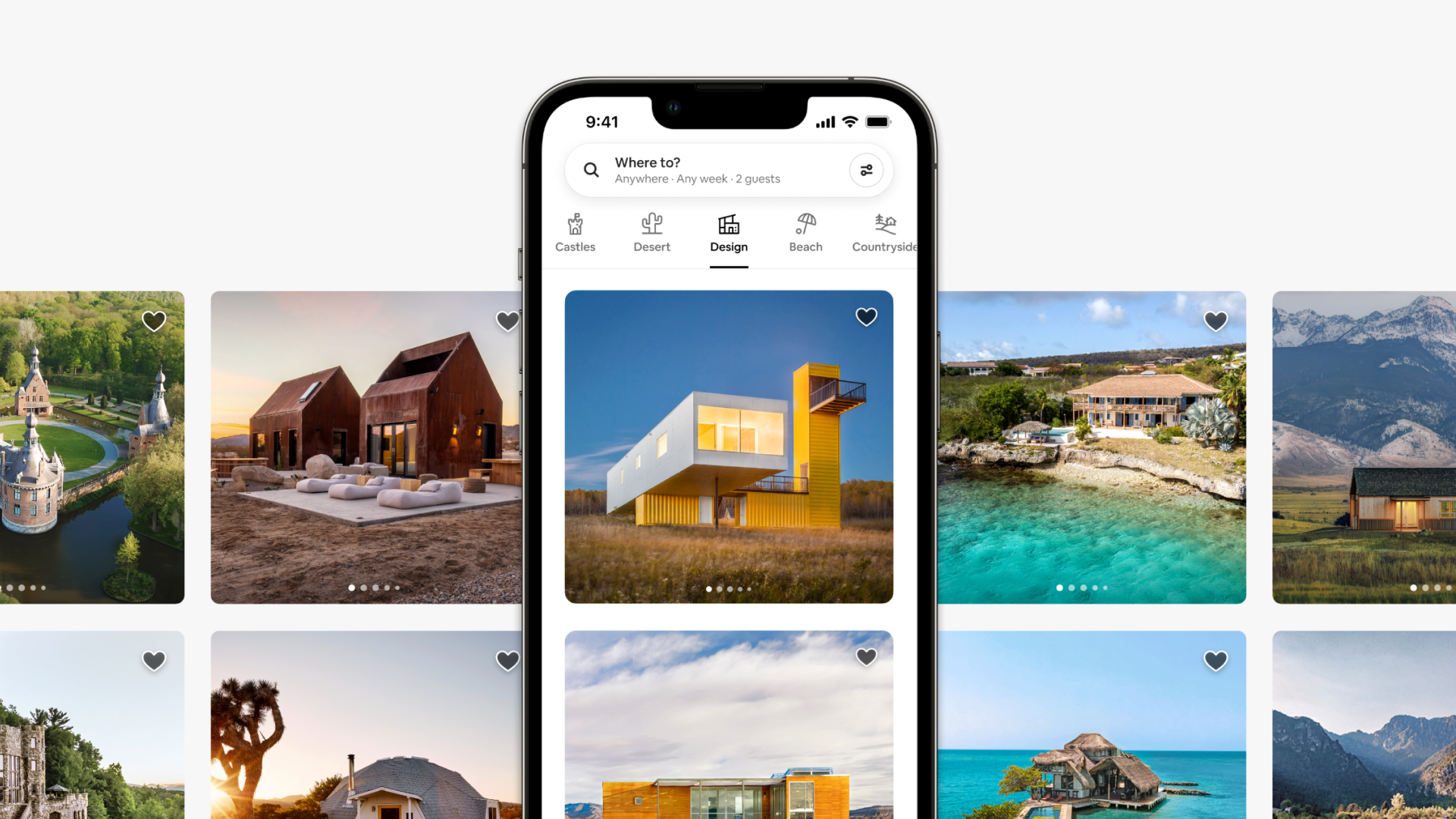Tap the search magnifier icon

592,169
